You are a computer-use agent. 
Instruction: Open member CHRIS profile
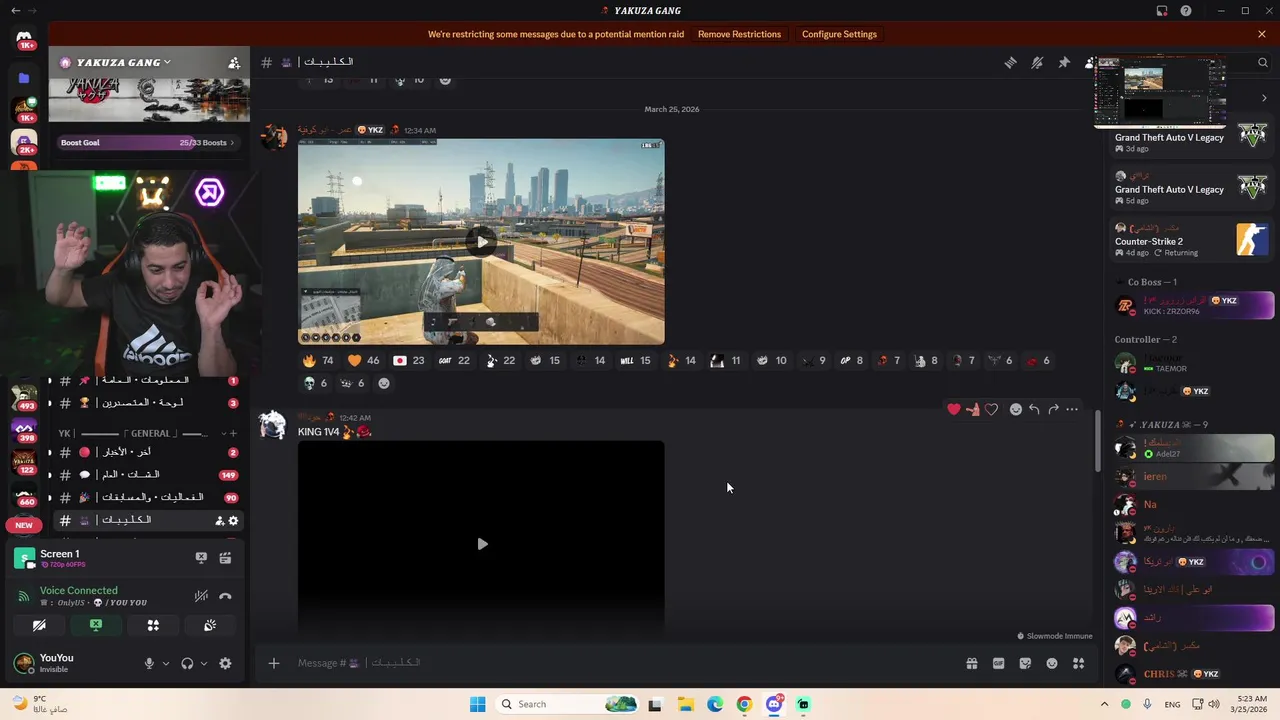1193,674
